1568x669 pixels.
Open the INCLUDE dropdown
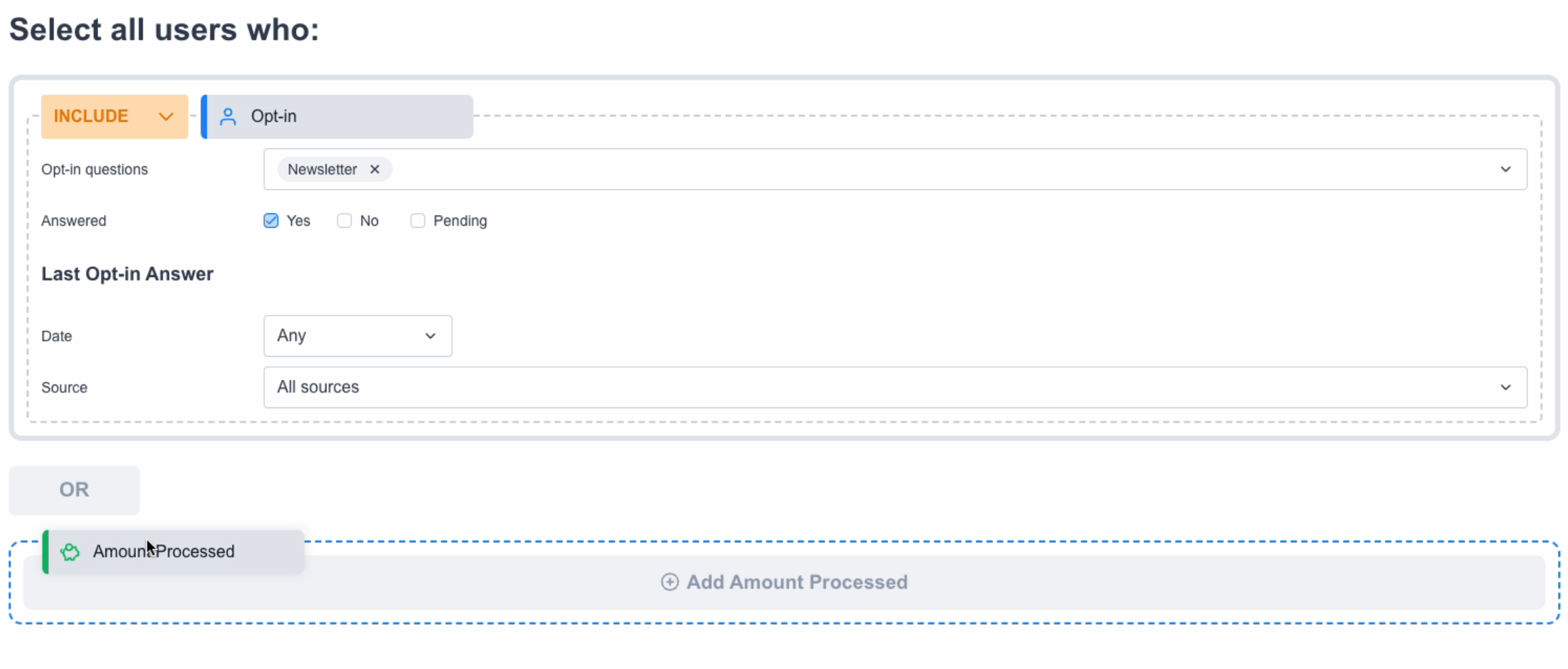click(x=114, y=117)
